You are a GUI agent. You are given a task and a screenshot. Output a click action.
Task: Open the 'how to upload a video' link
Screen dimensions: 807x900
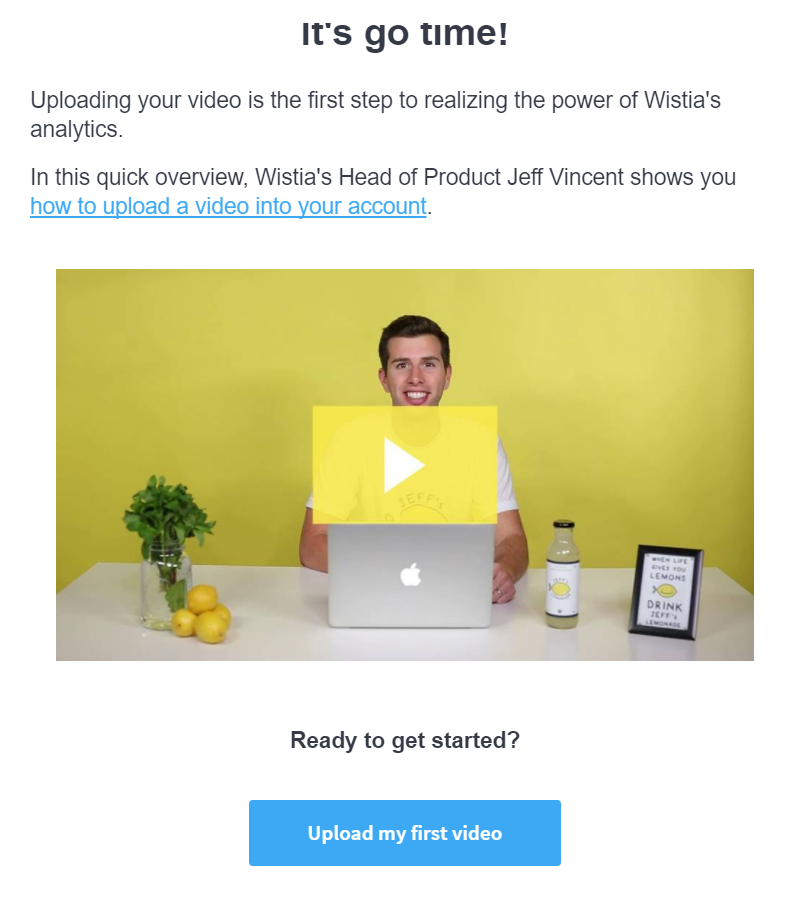228,206
